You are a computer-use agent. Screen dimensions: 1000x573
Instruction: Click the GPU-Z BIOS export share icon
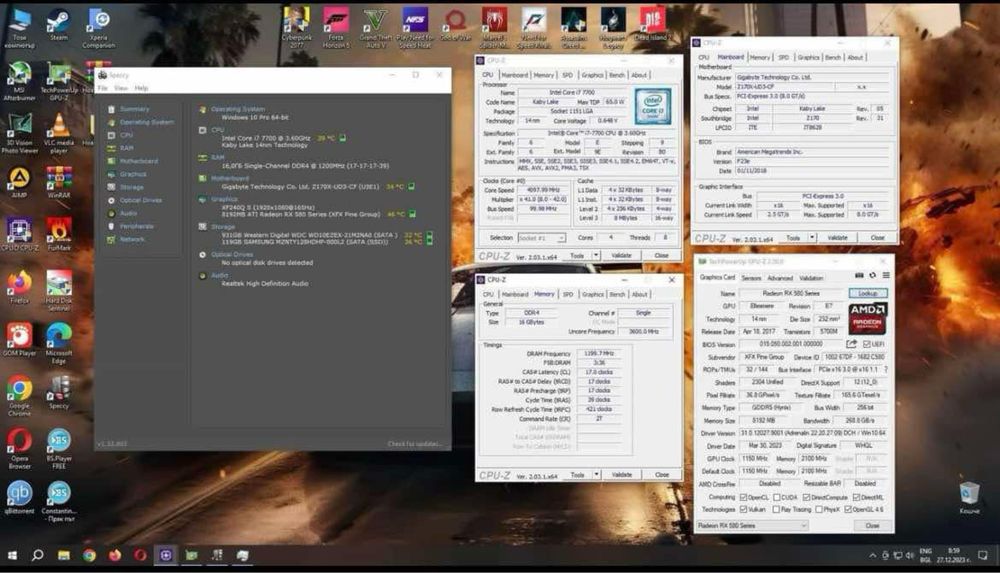point(851,344)
